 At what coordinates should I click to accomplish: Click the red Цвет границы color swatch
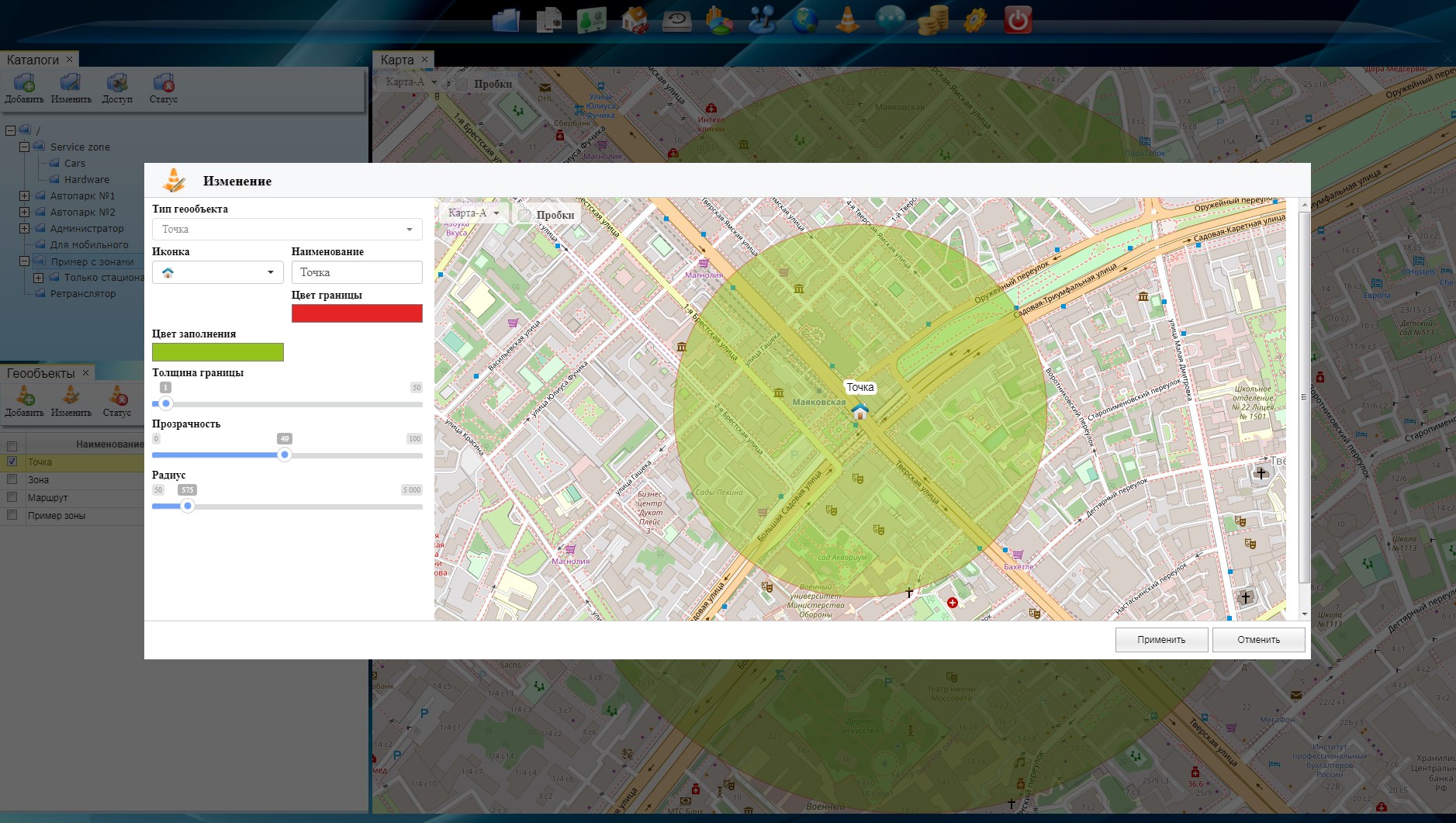pyautogui.click(x=357, y=313)
